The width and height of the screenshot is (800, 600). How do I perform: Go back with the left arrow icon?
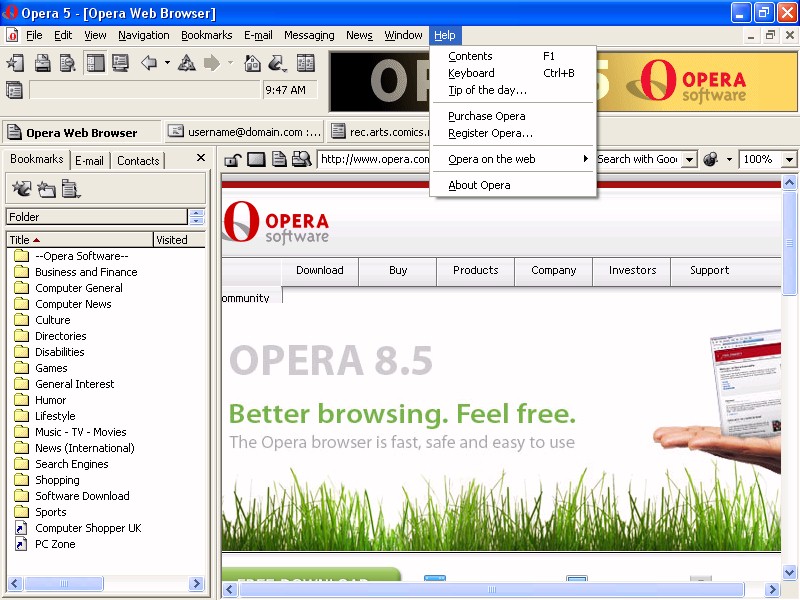point(149,63)
